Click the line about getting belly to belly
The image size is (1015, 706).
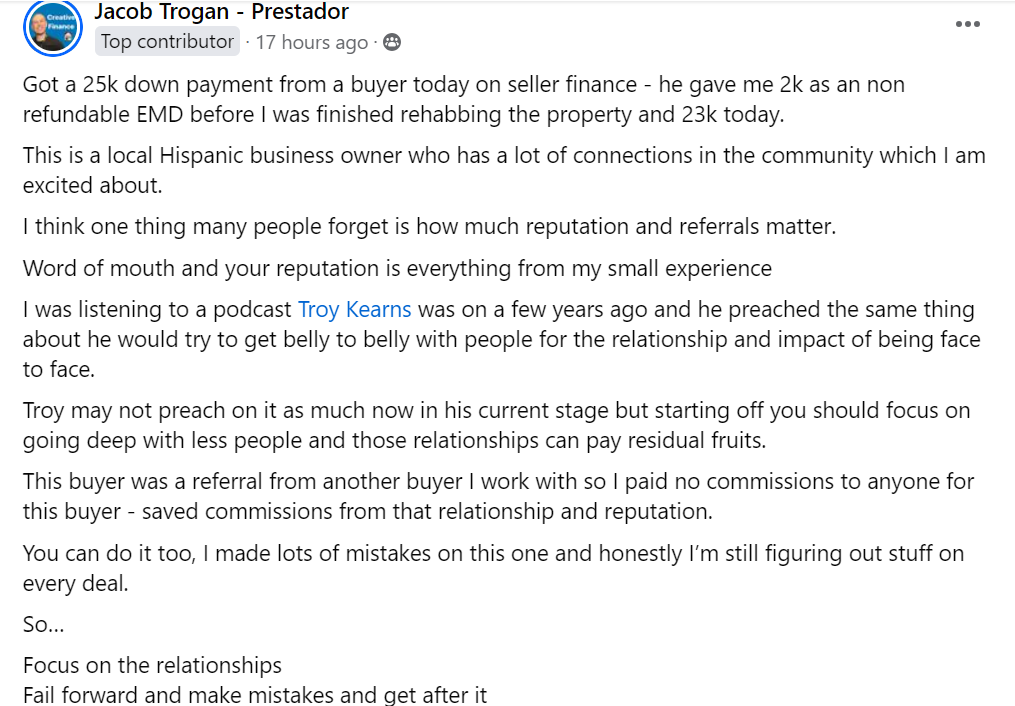[502, 340]
